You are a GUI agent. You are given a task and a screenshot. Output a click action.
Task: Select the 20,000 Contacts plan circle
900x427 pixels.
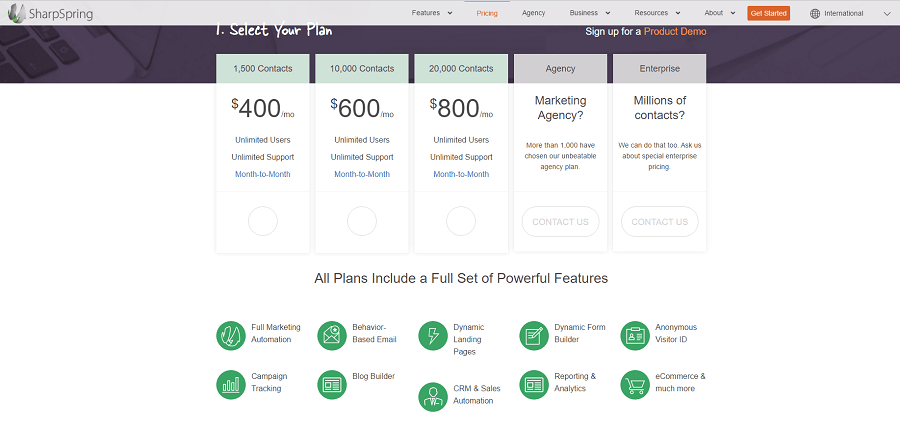point(461,221)
